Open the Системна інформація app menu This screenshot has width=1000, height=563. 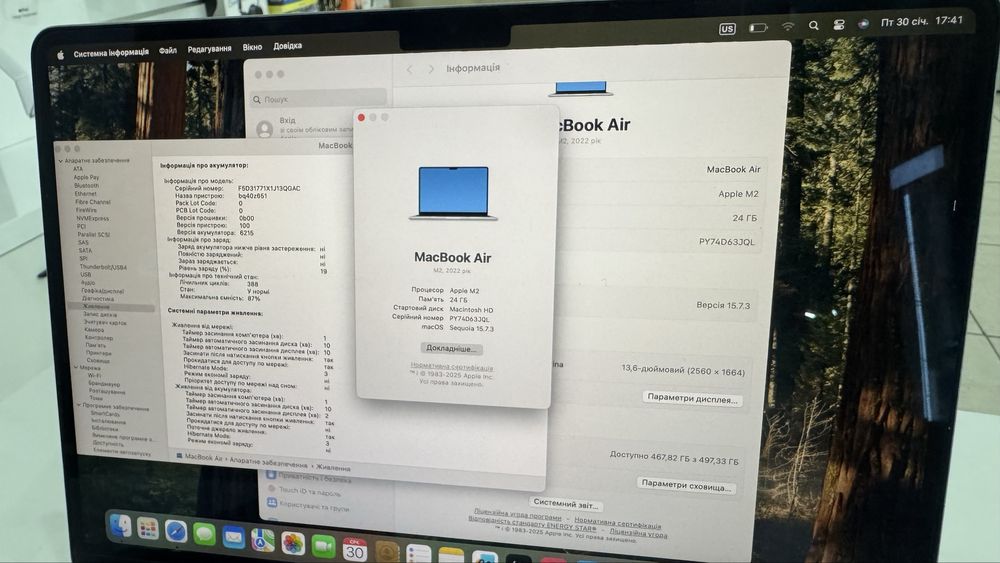(x=111, y=53)
